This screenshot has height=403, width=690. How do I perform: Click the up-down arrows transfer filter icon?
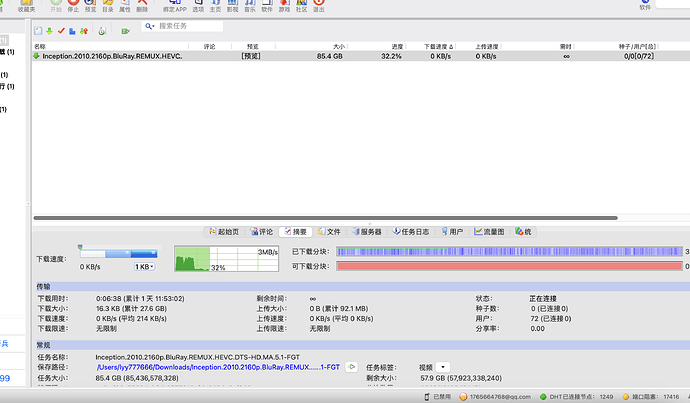point(84,31)
